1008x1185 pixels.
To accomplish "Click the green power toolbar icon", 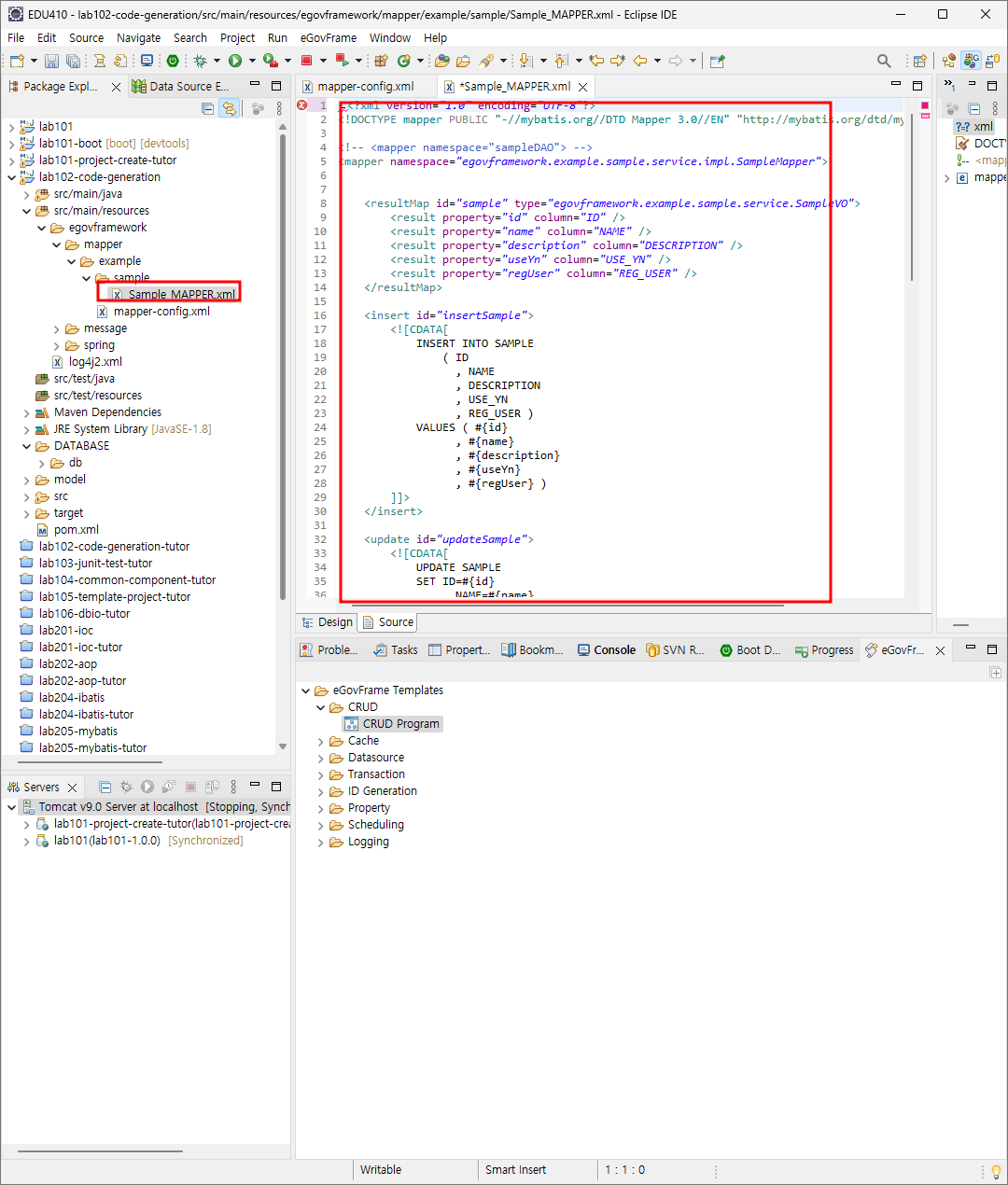I will coord(173,61).
